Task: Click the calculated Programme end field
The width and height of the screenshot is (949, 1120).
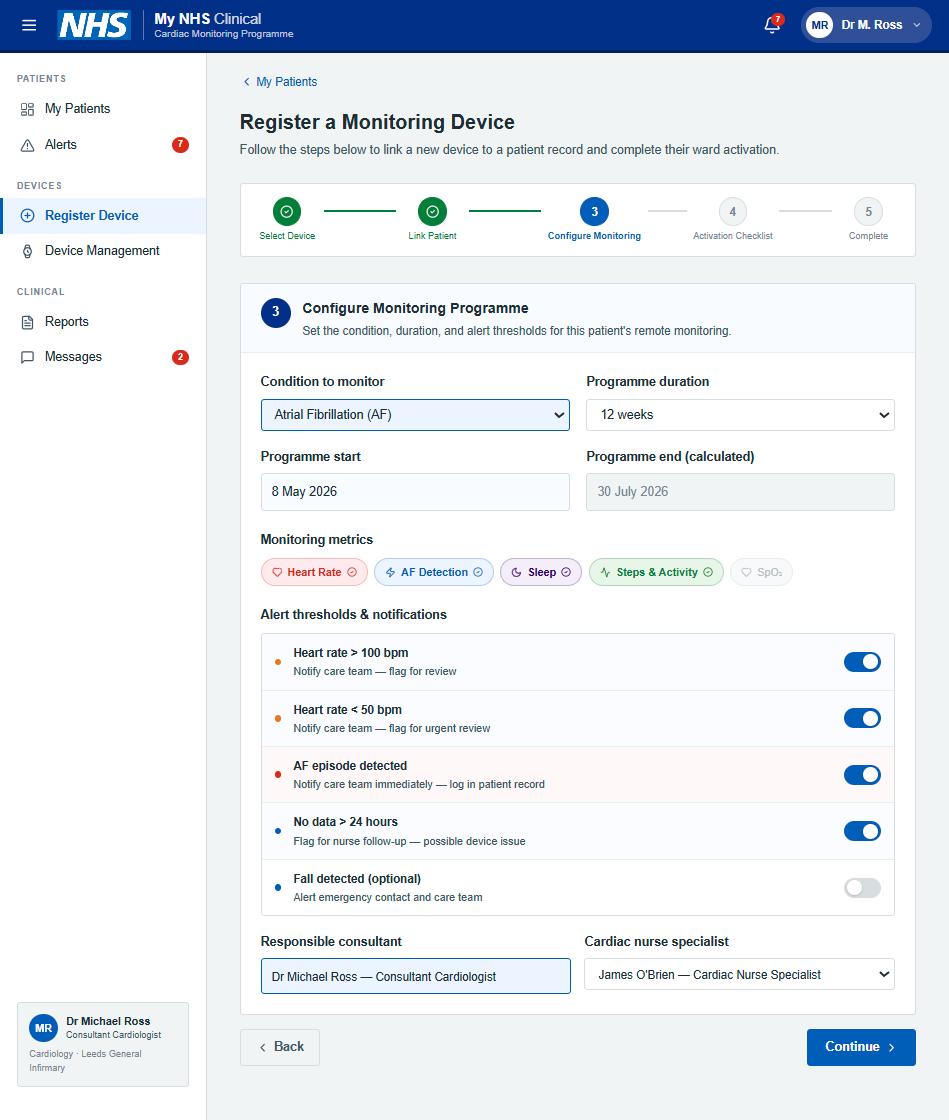Action: point(740,492)
